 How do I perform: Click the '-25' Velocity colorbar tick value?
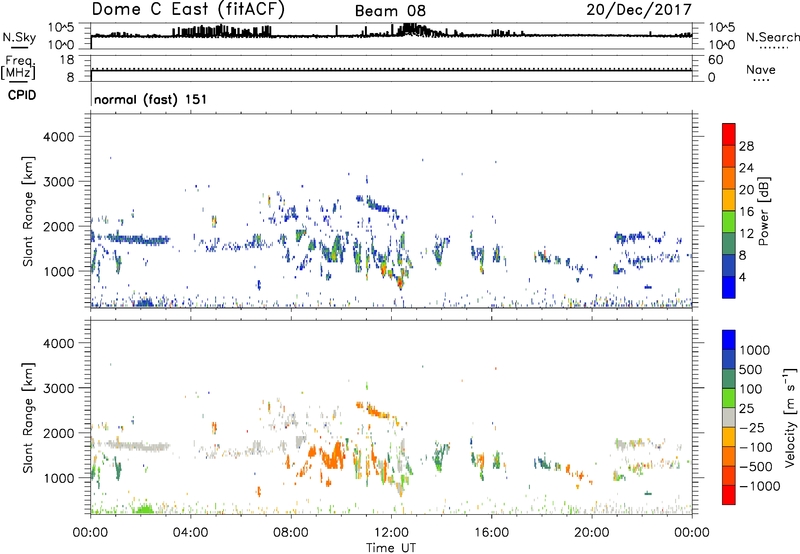click(752, 427)
